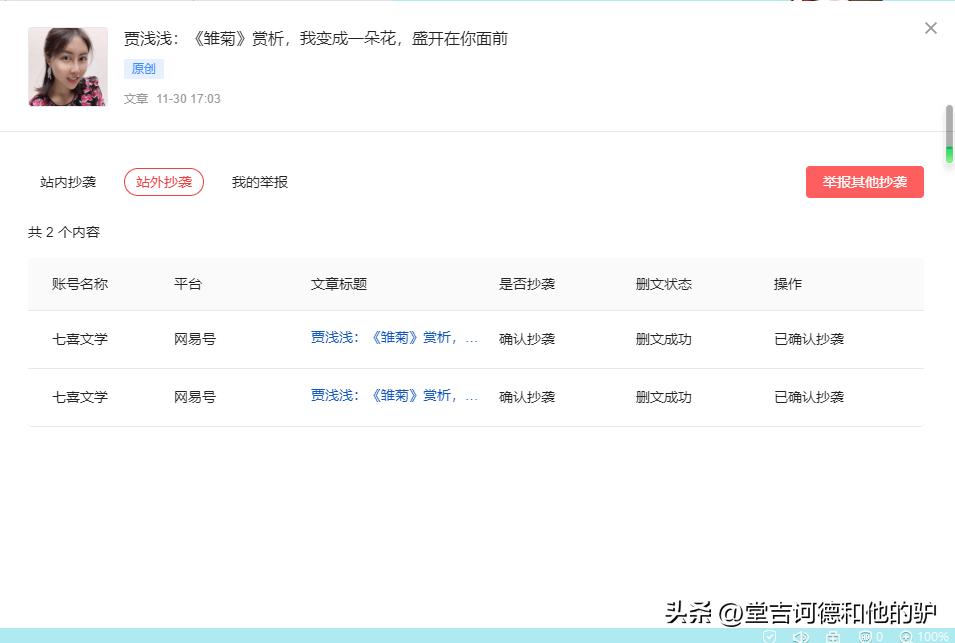Click the shield verification icon in bottom bar
This screenshot has width=955, height=643.
(770, 636)
